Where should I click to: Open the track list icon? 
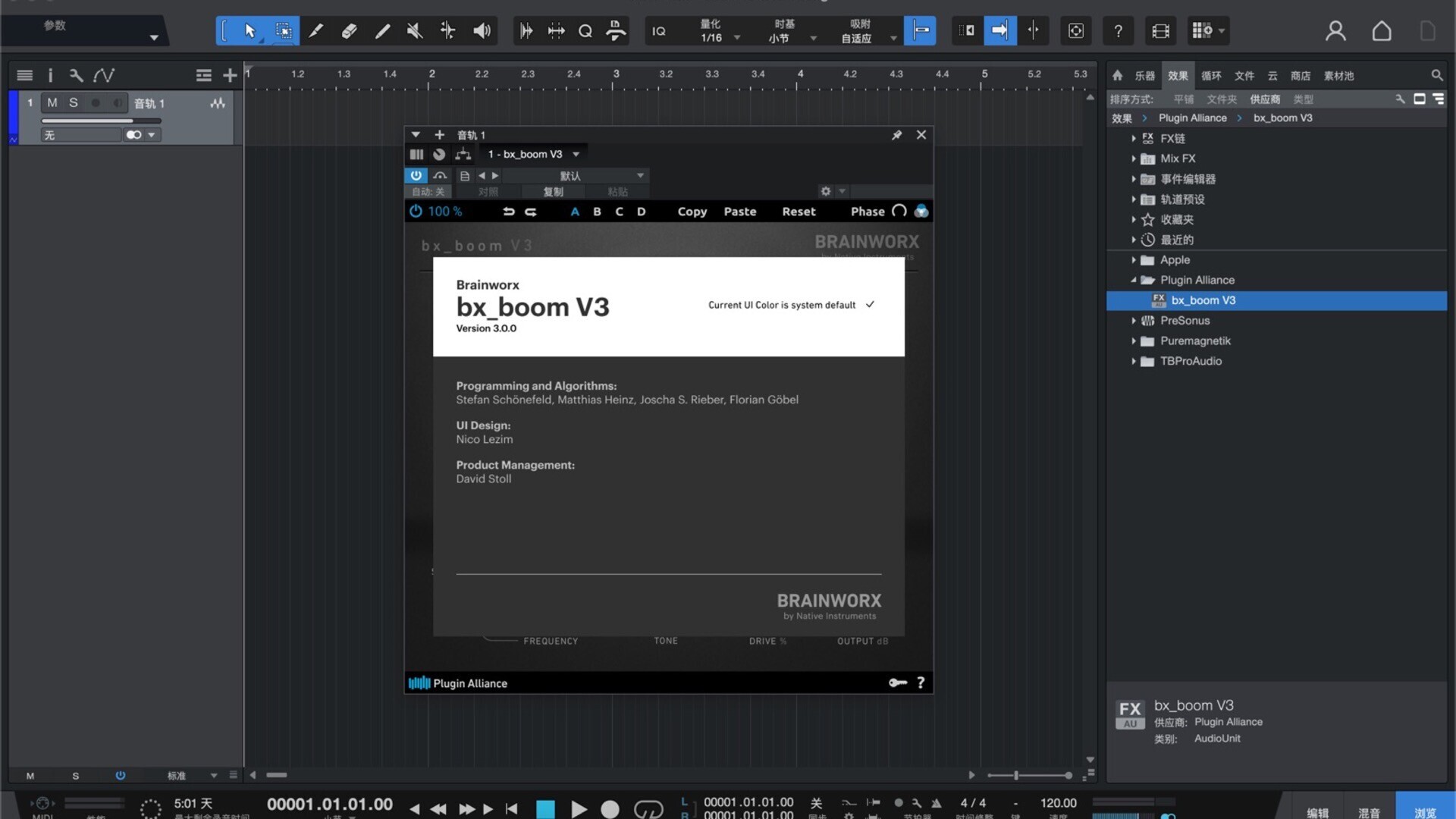tap(24, 75)
